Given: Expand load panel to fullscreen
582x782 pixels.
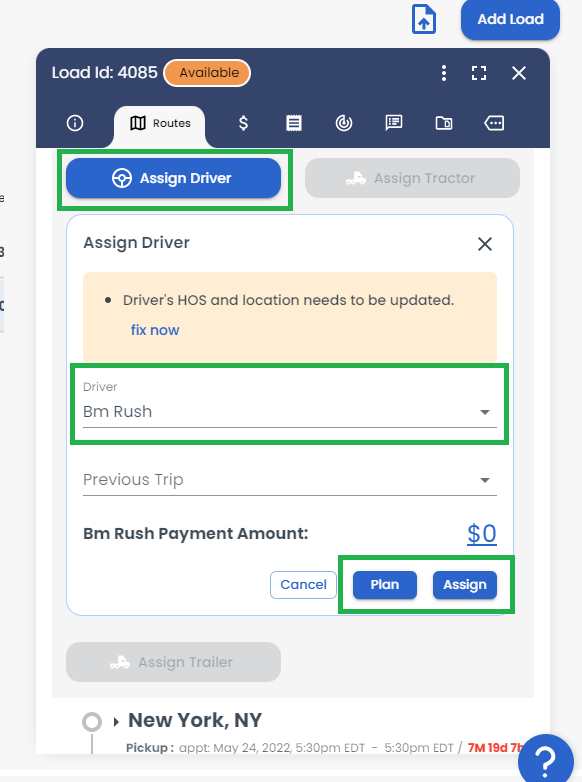Looking at the screenshot, I should click(479, 73).
